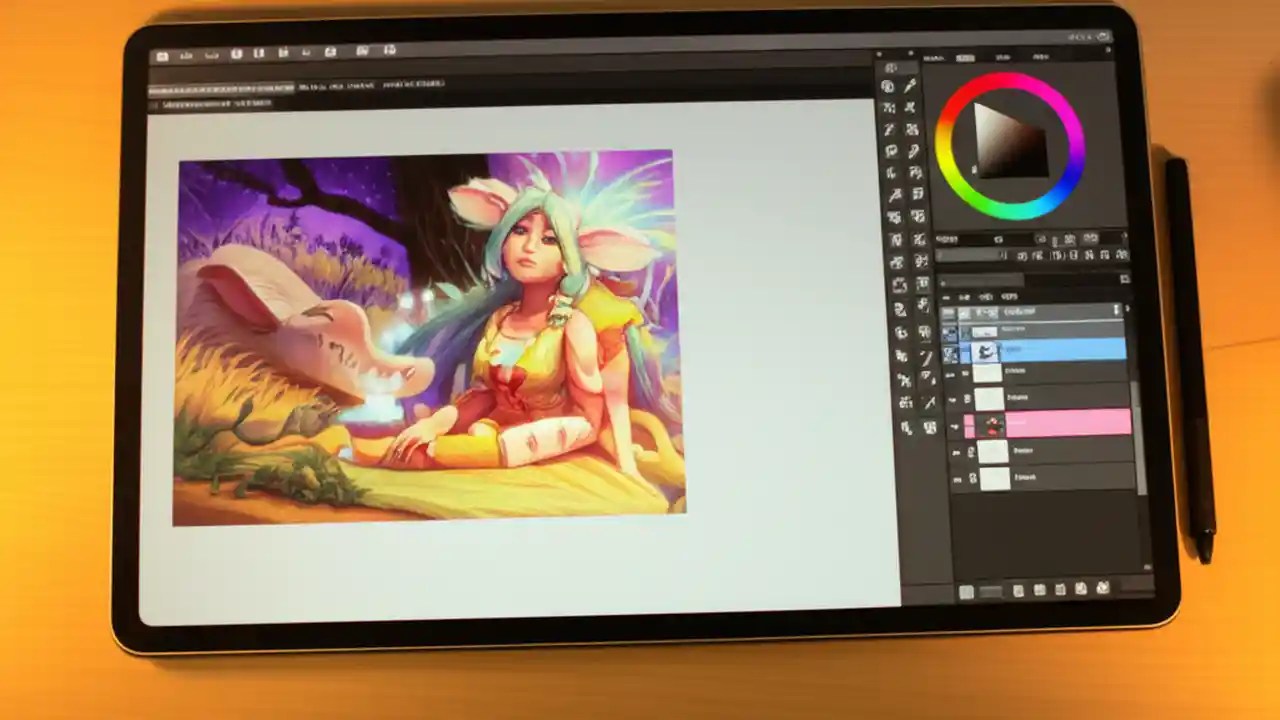This screenshot has height=720, width=1280.
Task: Click the Move tool at the toolbox top
Action: tap(893, 65)
